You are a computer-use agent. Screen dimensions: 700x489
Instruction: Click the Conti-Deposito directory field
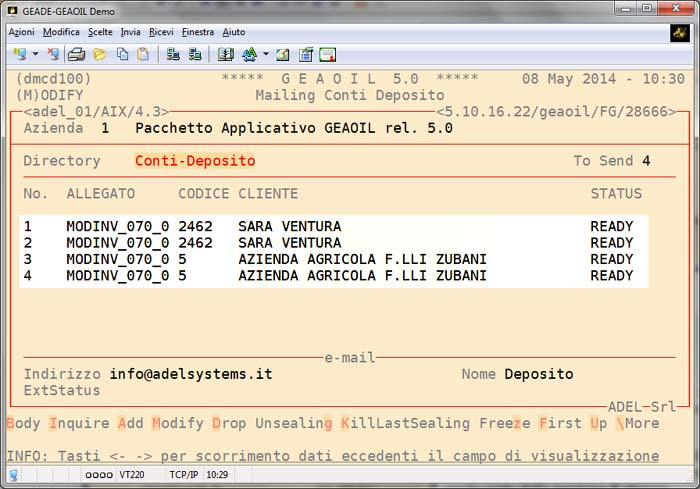(x=194, y=161)
